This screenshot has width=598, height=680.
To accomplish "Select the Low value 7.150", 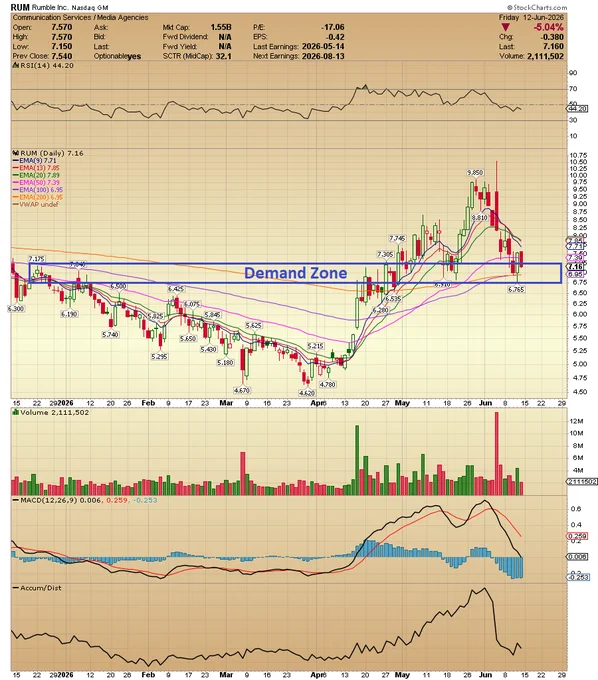I will (x=62, y=46).
